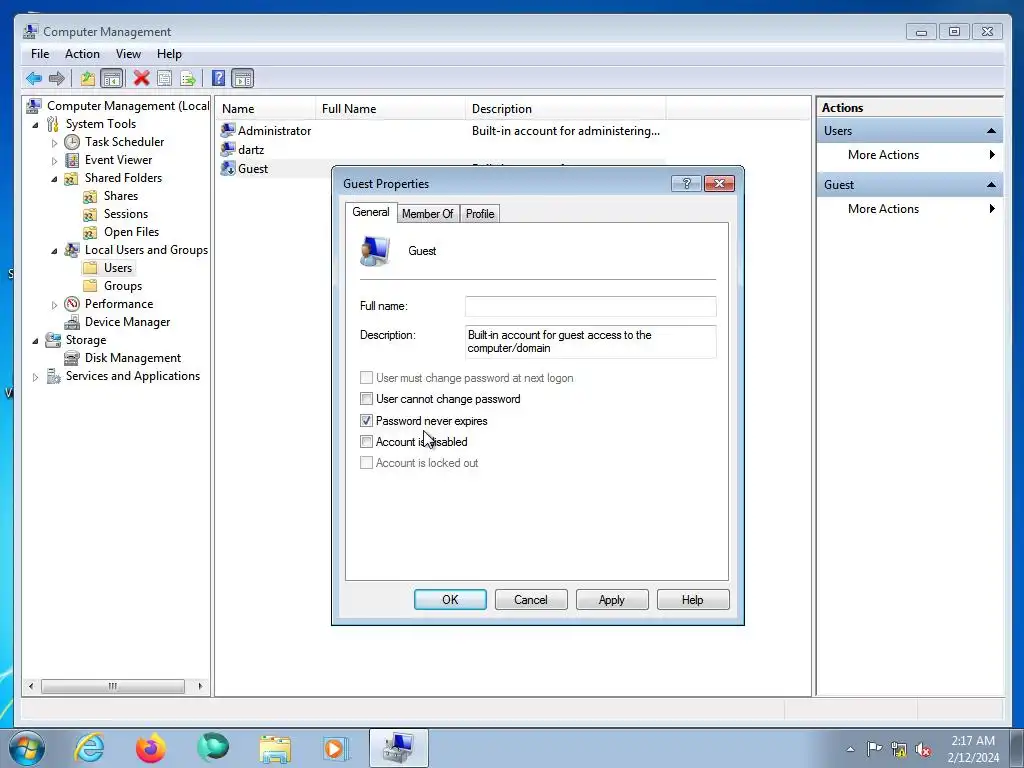Click the Properties toolbar icon
This screenshot has width=1024, height=768.
[x=165, y=79]
